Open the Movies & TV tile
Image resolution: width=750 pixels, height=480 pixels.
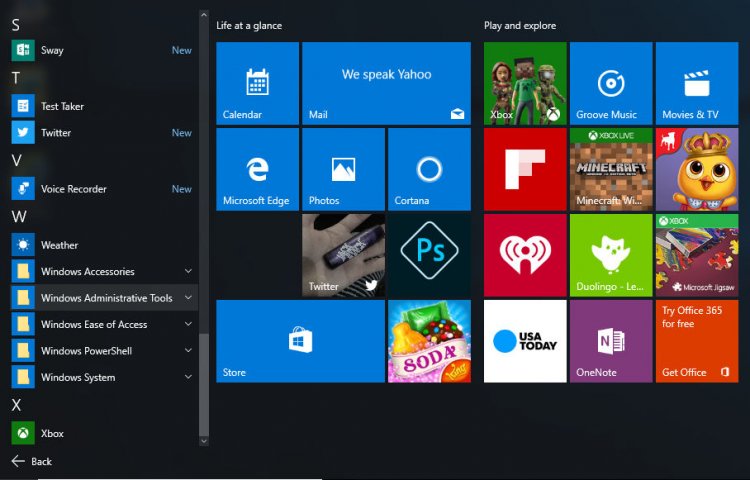(697, 83)
